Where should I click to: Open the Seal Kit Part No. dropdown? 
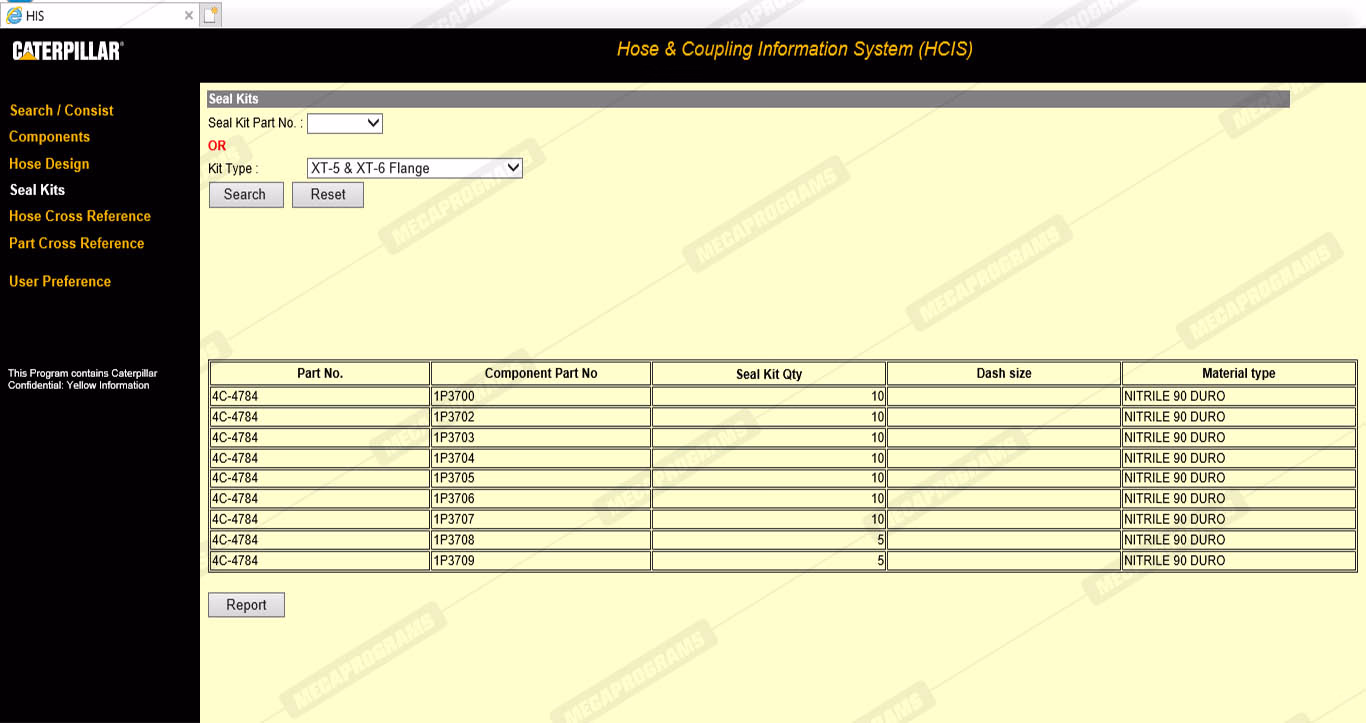pos(344,123)
